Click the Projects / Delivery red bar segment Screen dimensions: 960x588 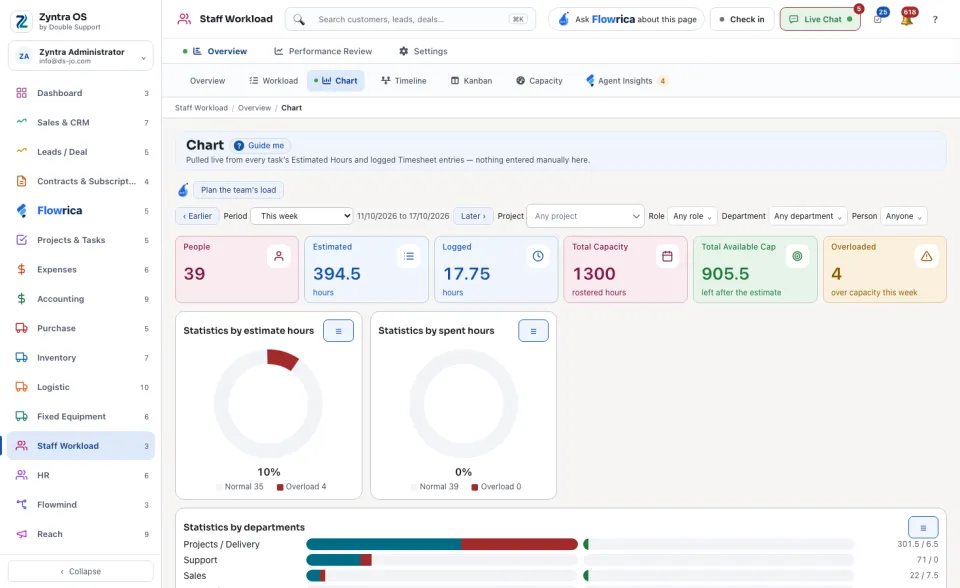coord(519,544)
